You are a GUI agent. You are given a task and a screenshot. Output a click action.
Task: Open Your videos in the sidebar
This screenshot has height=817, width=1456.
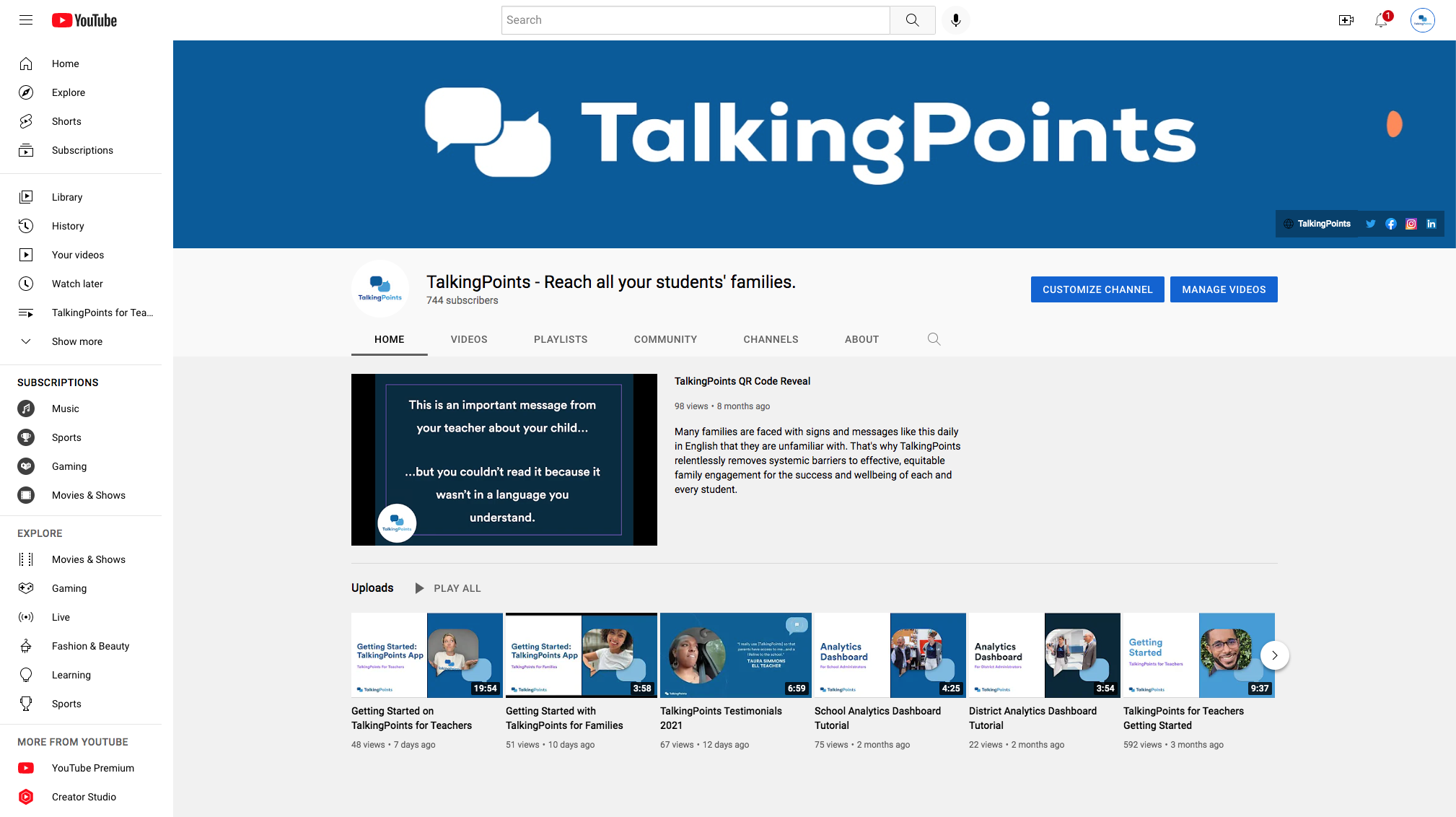81,255
